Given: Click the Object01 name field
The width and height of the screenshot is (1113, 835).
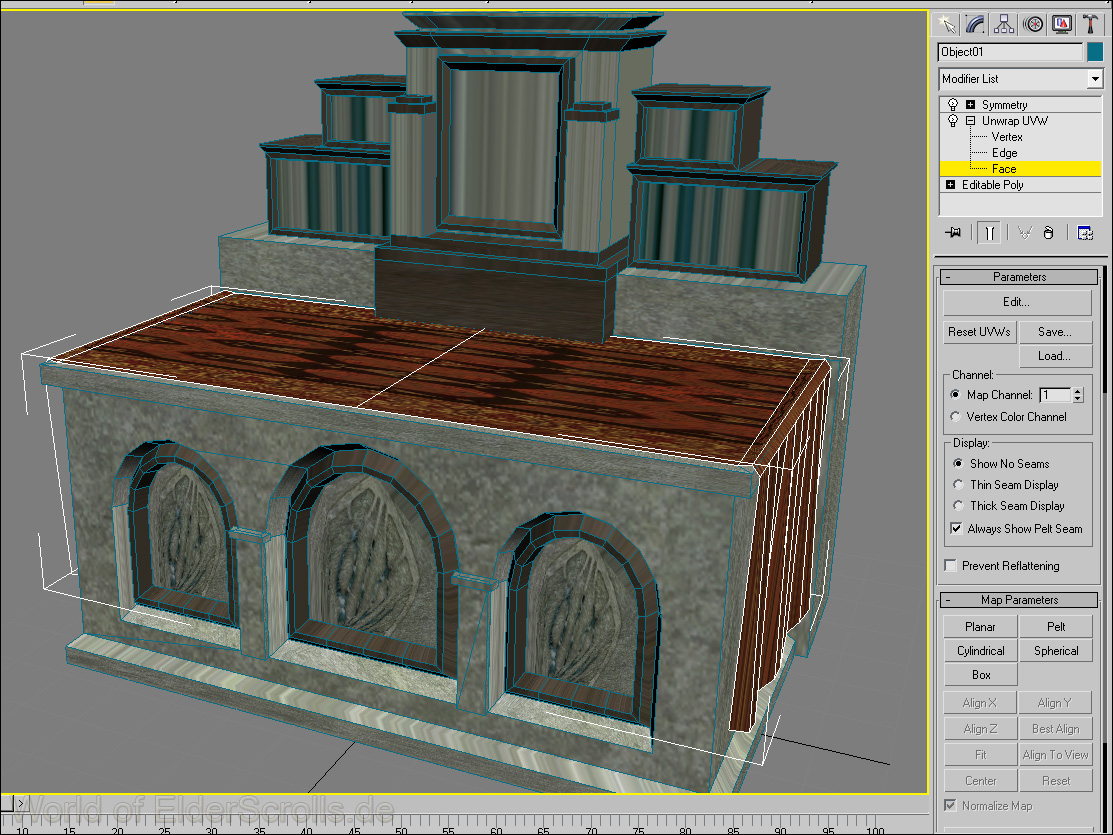Looking at the screenshot, I should pos(1010,52).
